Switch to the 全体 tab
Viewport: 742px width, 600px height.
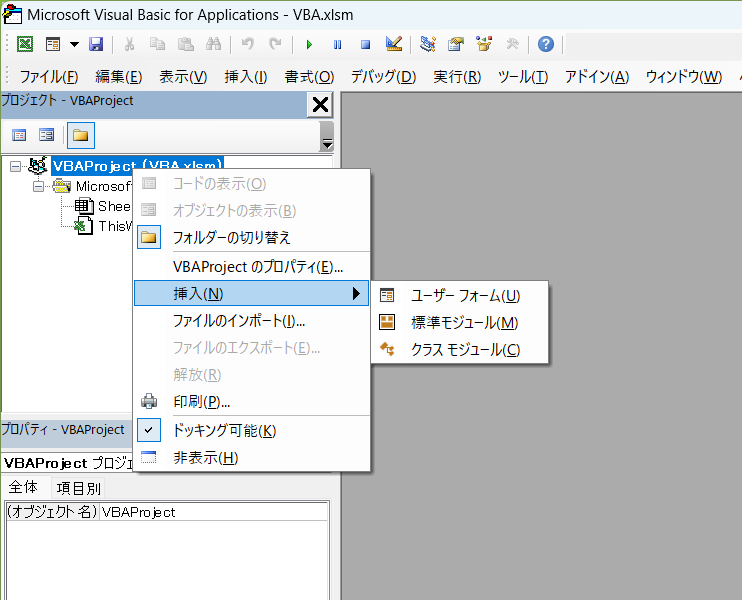[x=23, y=487]
